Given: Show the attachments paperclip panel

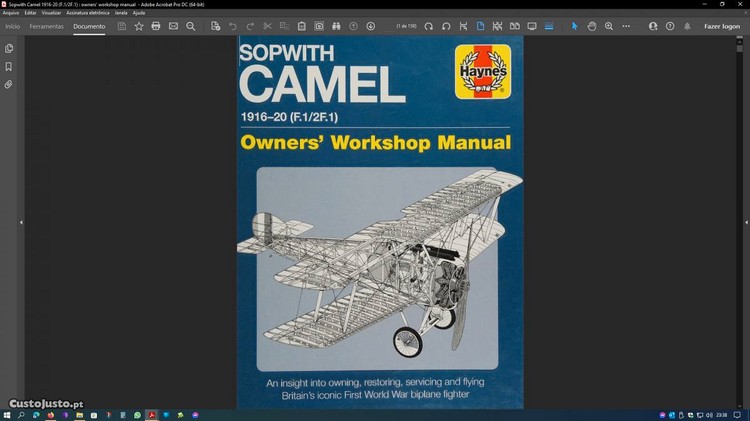Looking at the screenshot, I should tap(9, 84).
